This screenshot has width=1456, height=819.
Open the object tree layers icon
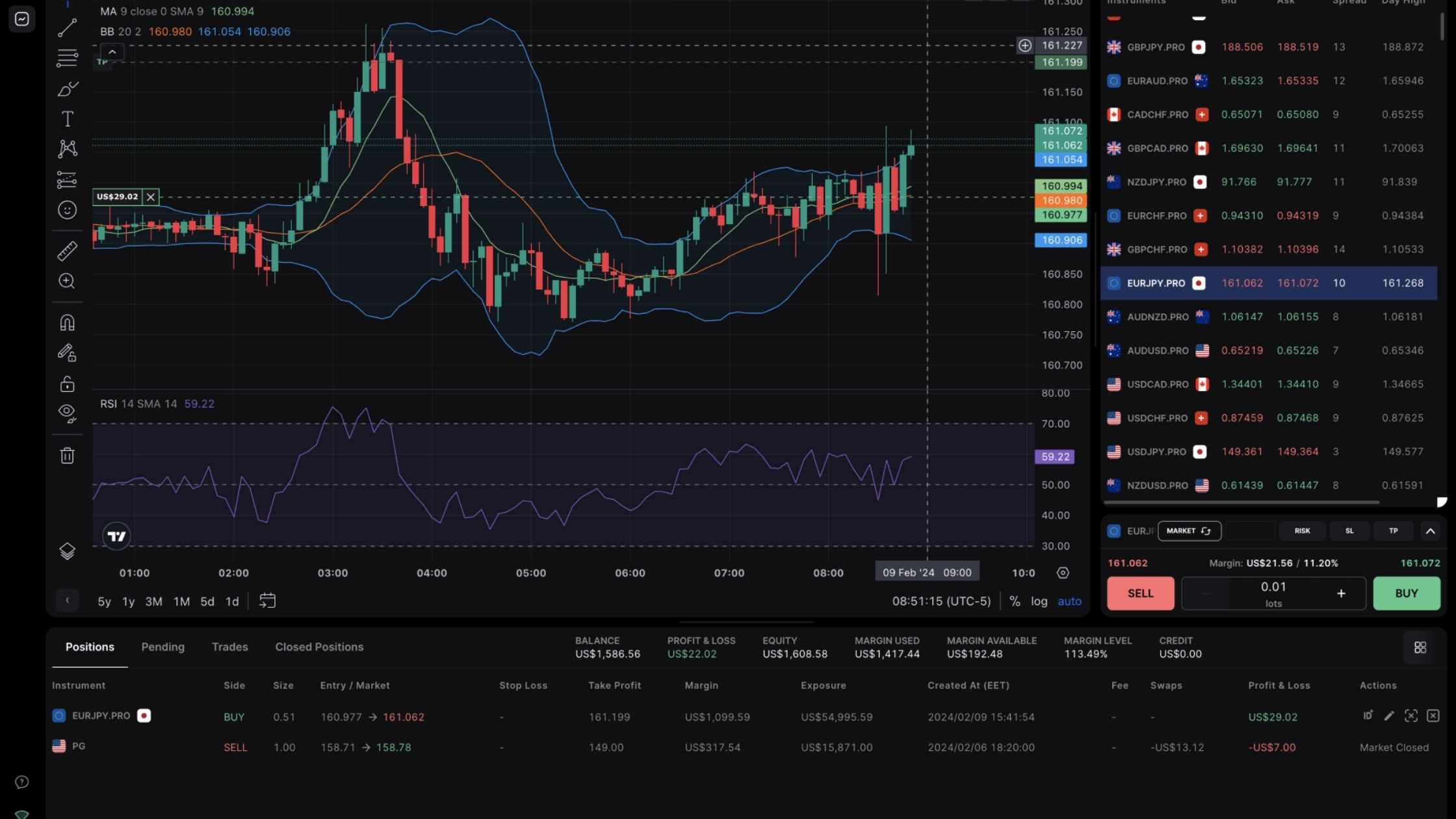click(67, 551)
